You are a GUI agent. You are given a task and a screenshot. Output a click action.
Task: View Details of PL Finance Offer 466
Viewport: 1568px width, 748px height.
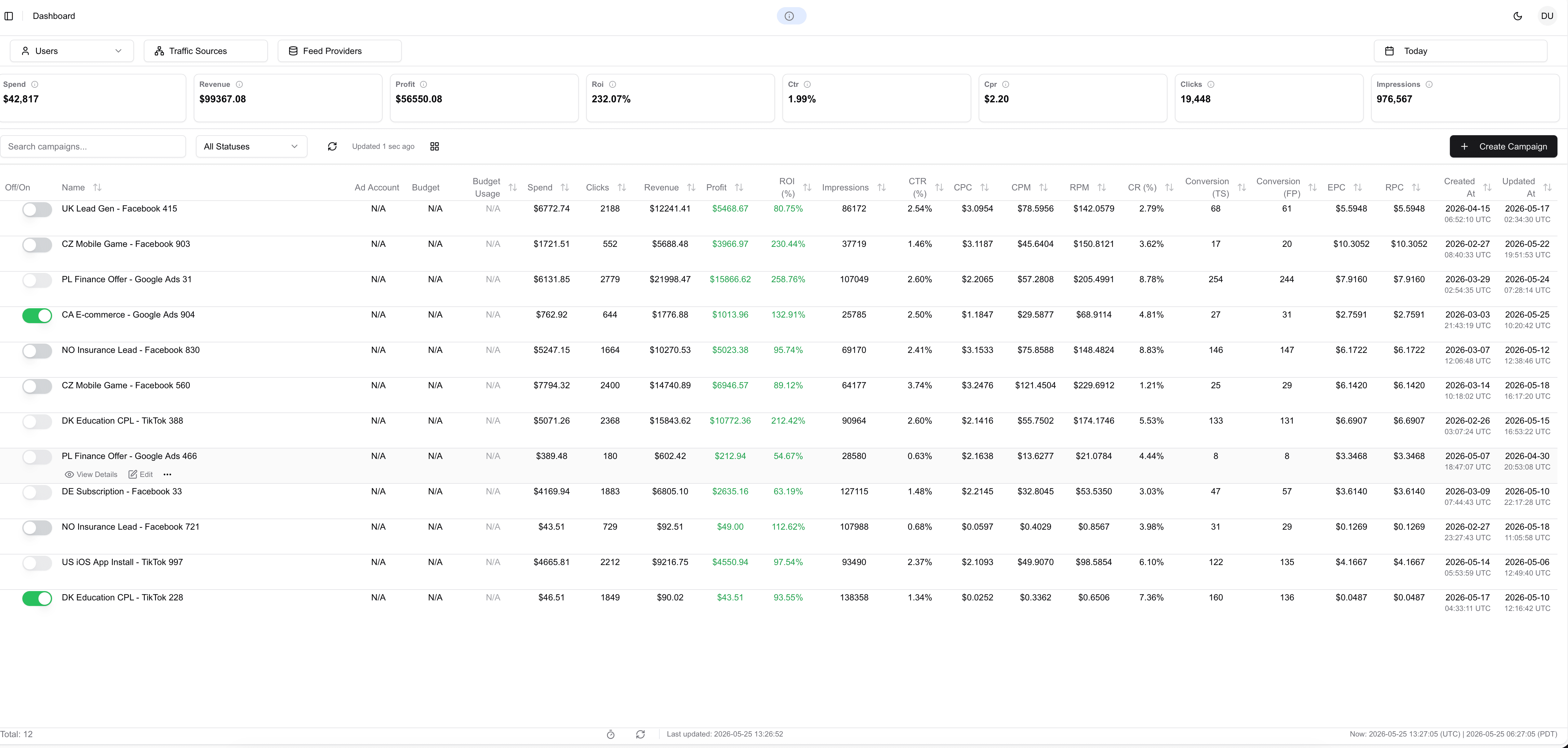click(x=91, y=474)
